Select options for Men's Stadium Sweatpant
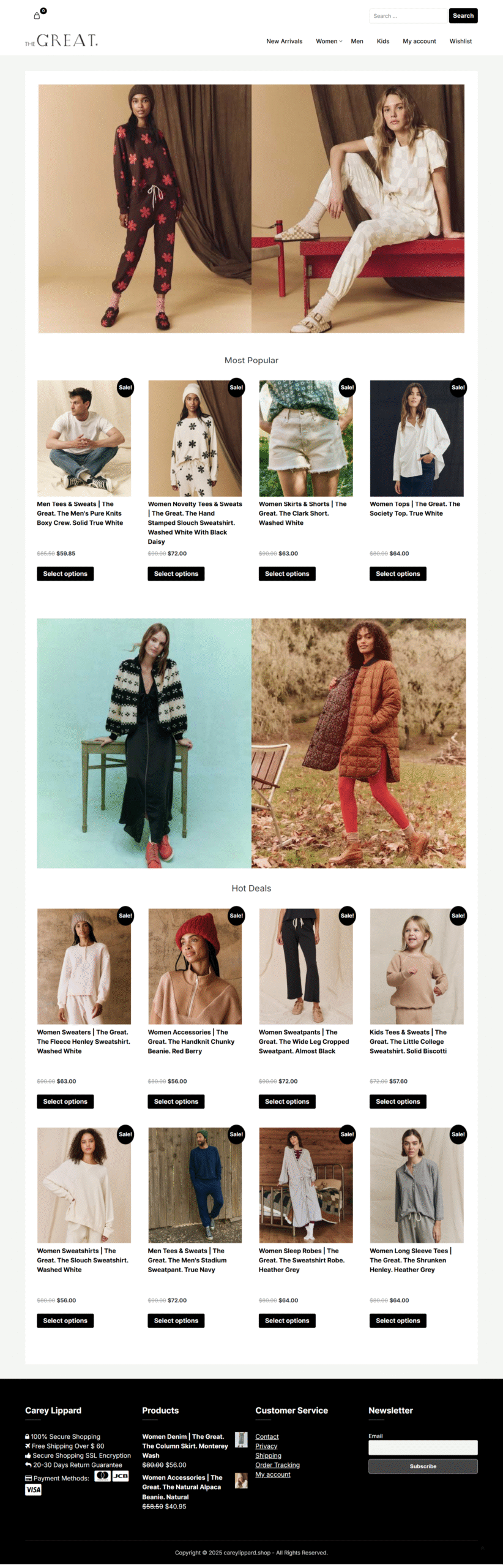The height and width of the screenshot is (1568, 503). tap(176, 1321)
